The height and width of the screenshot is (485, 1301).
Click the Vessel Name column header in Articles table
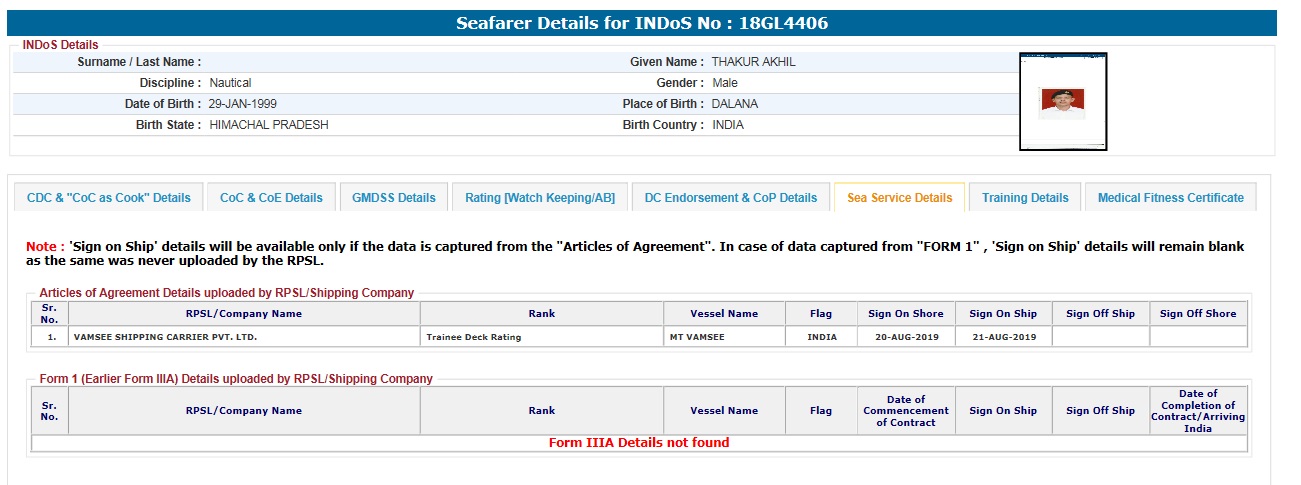pos(724,314)
